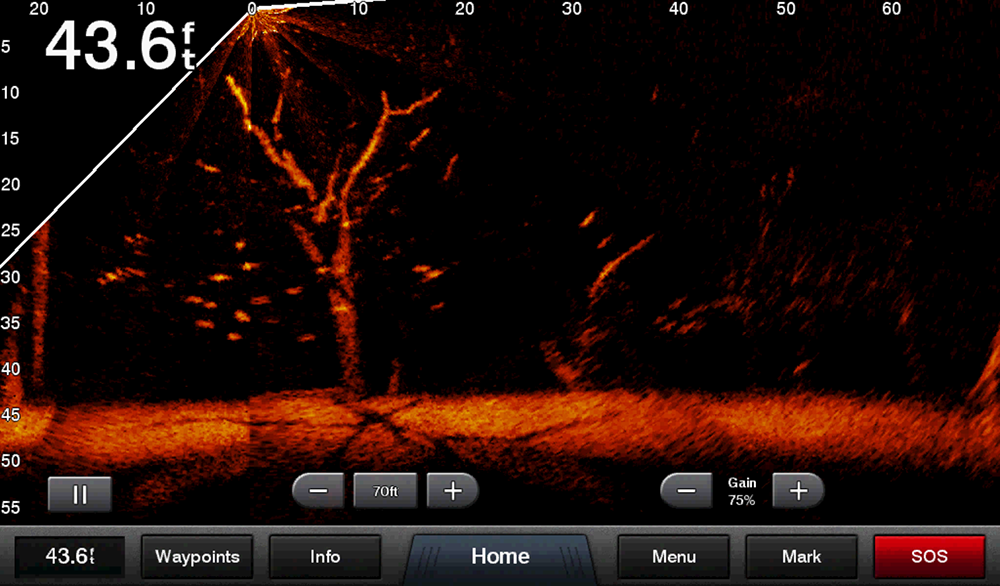Tap the 40 distance marker on top scale
Viewport: 1000px width, 586px height.
(x=678, y=9)
